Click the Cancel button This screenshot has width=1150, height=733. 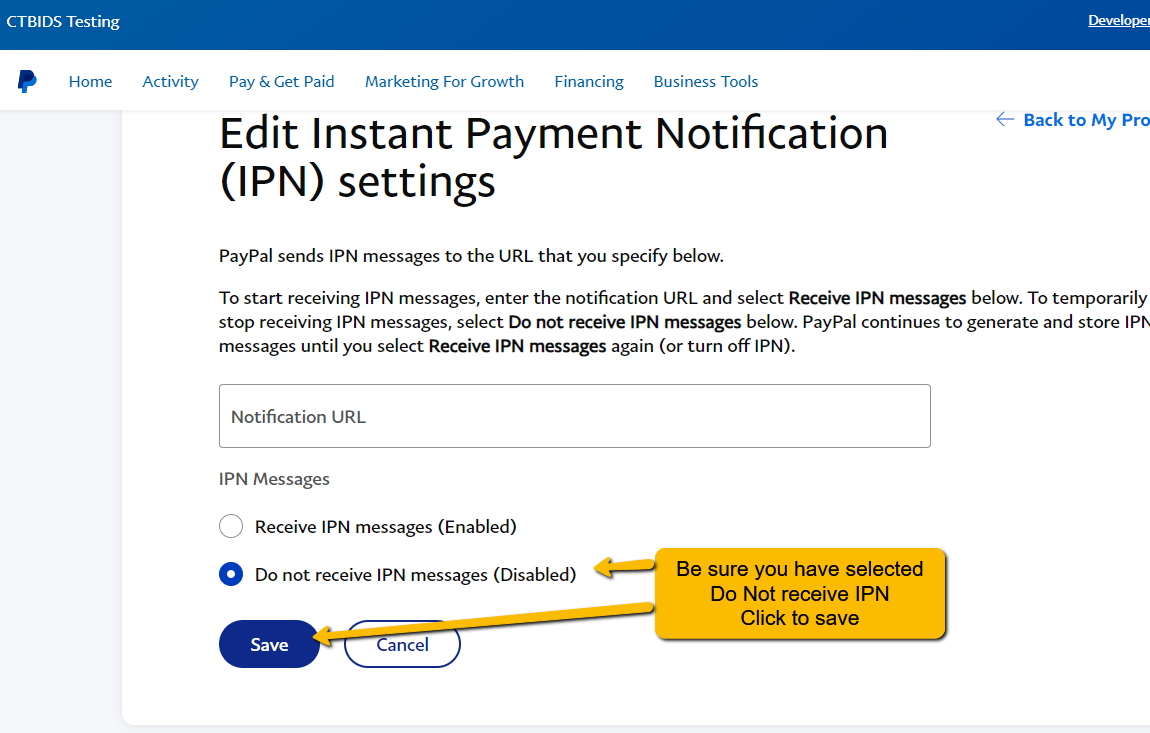[403, 644]
